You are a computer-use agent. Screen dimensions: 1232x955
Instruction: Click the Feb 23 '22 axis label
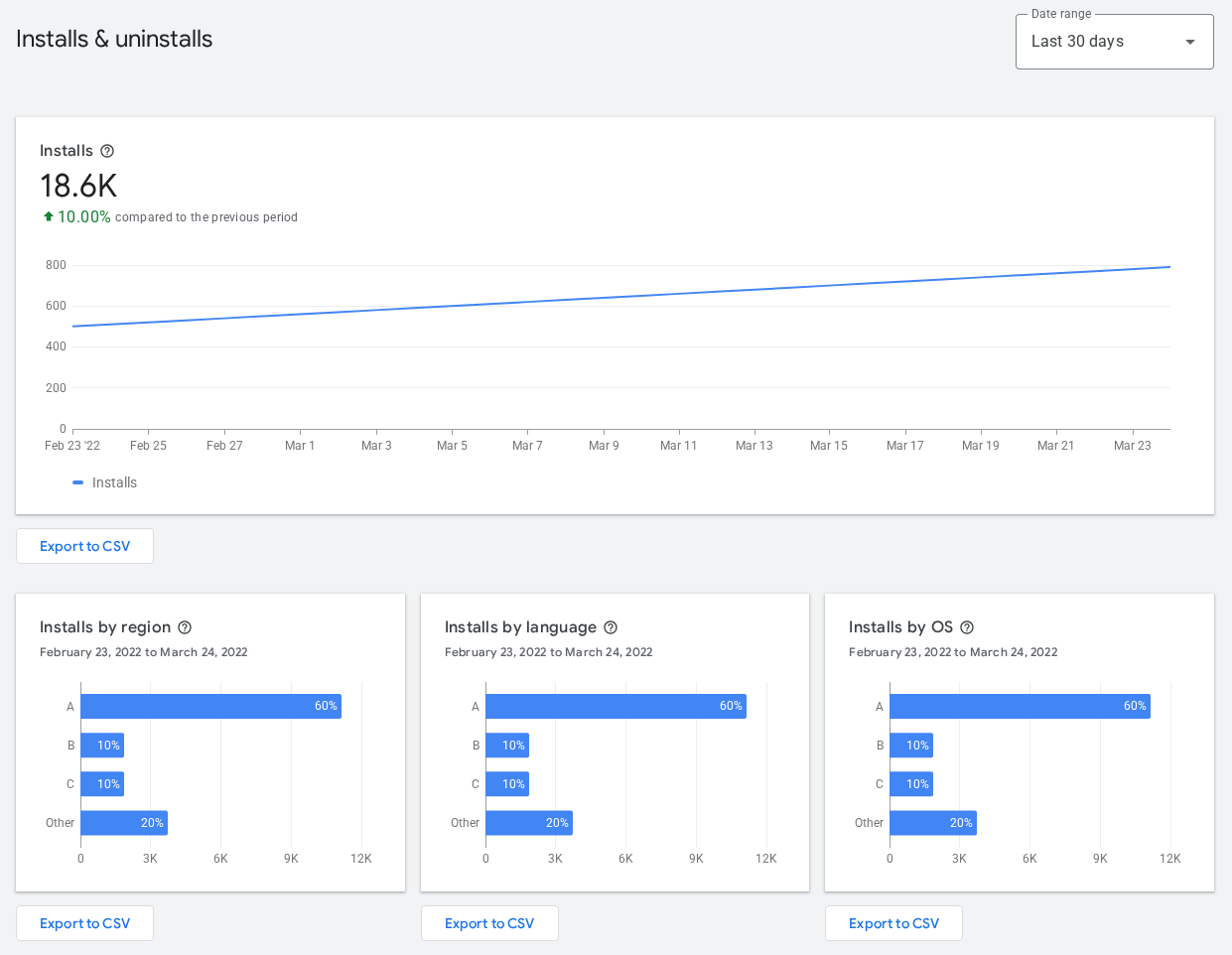tap(72, 446)
